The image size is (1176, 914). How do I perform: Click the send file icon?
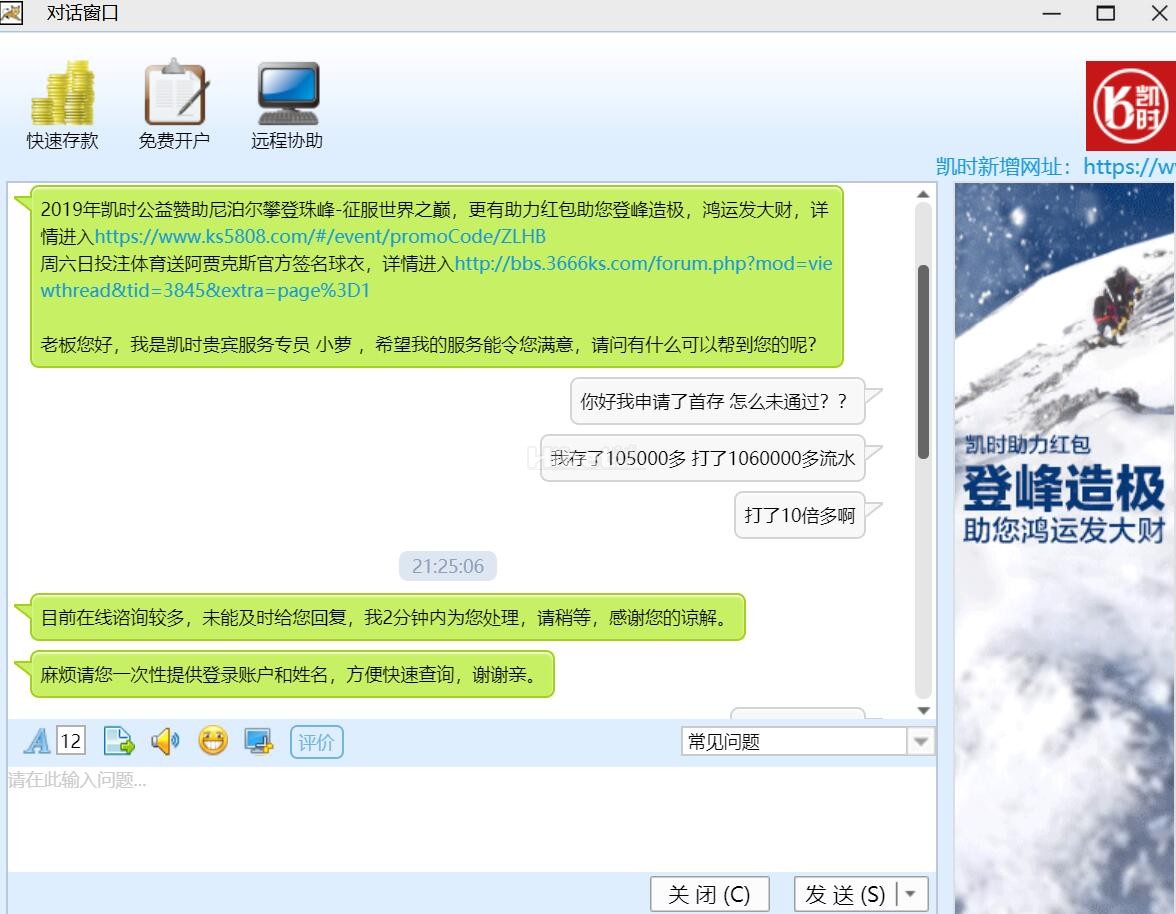click(x=119, y=741)
